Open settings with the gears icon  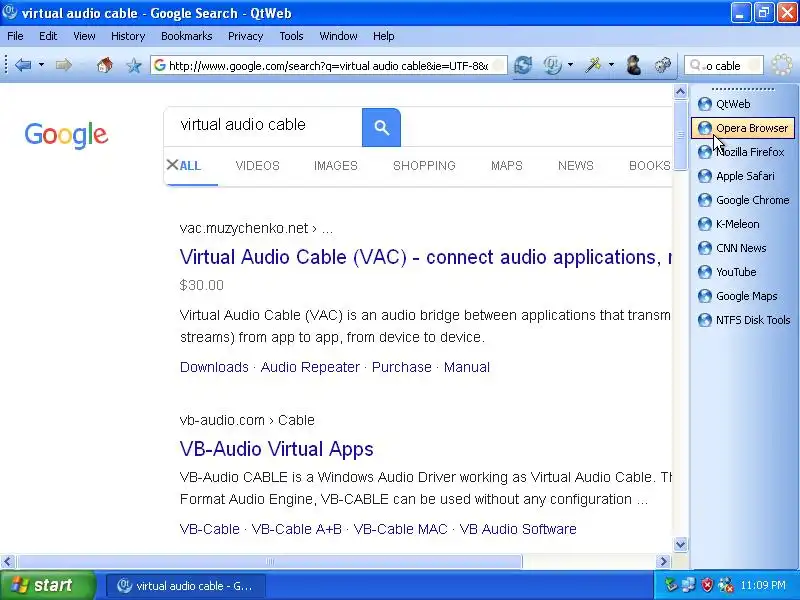[x=662, y=65]
